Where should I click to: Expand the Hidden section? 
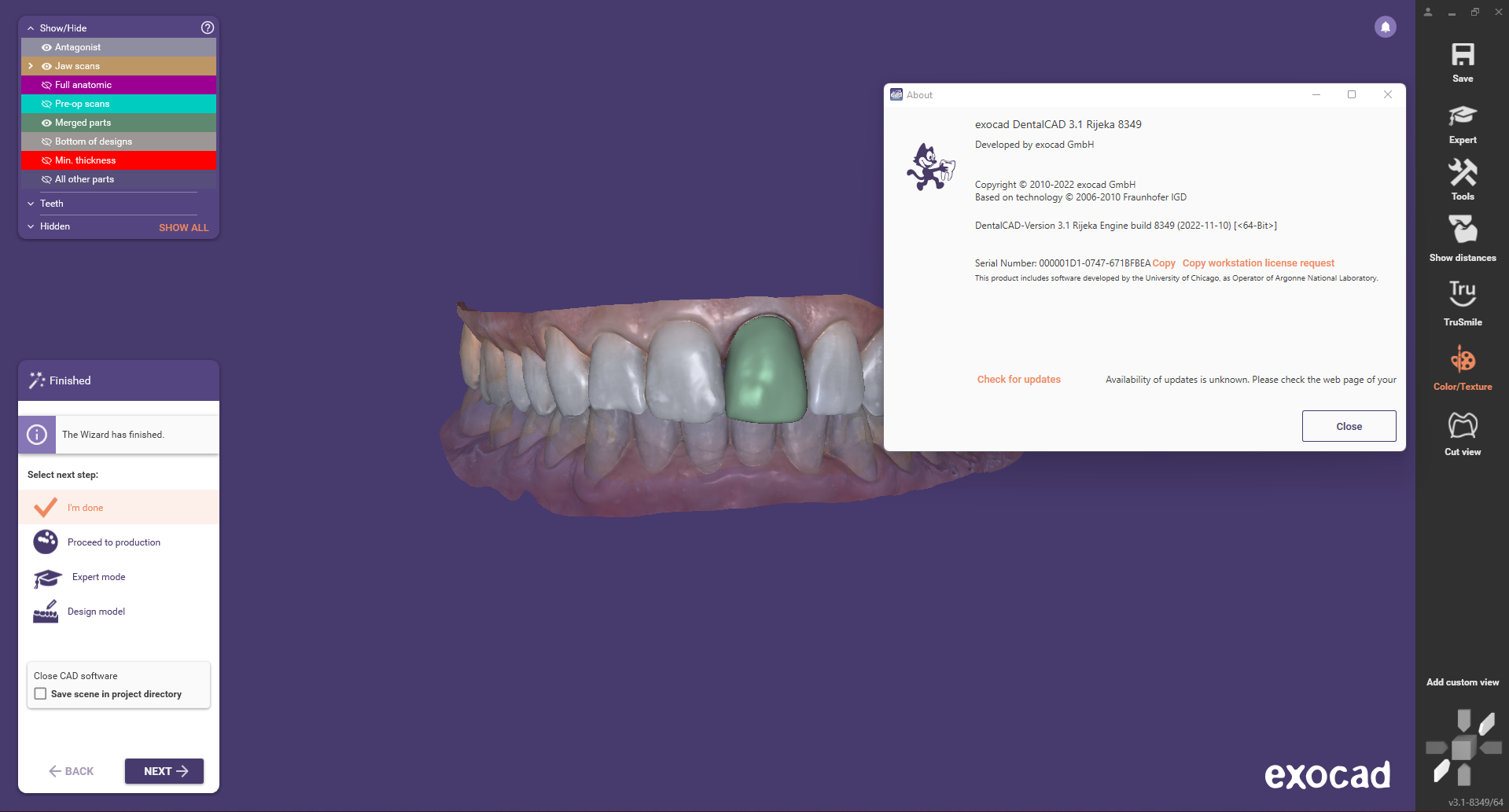[x=31, y=226]
